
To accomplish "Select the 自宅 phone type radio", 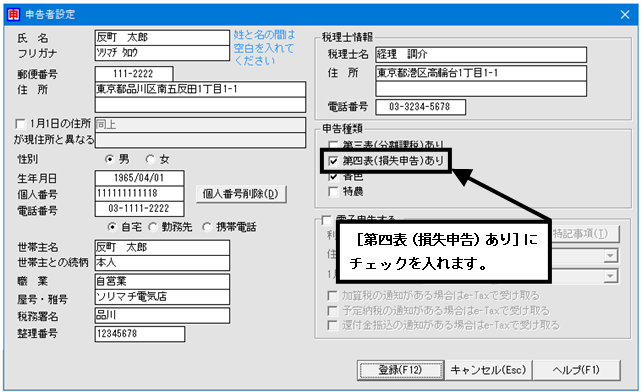I will [x=112, y=227].
